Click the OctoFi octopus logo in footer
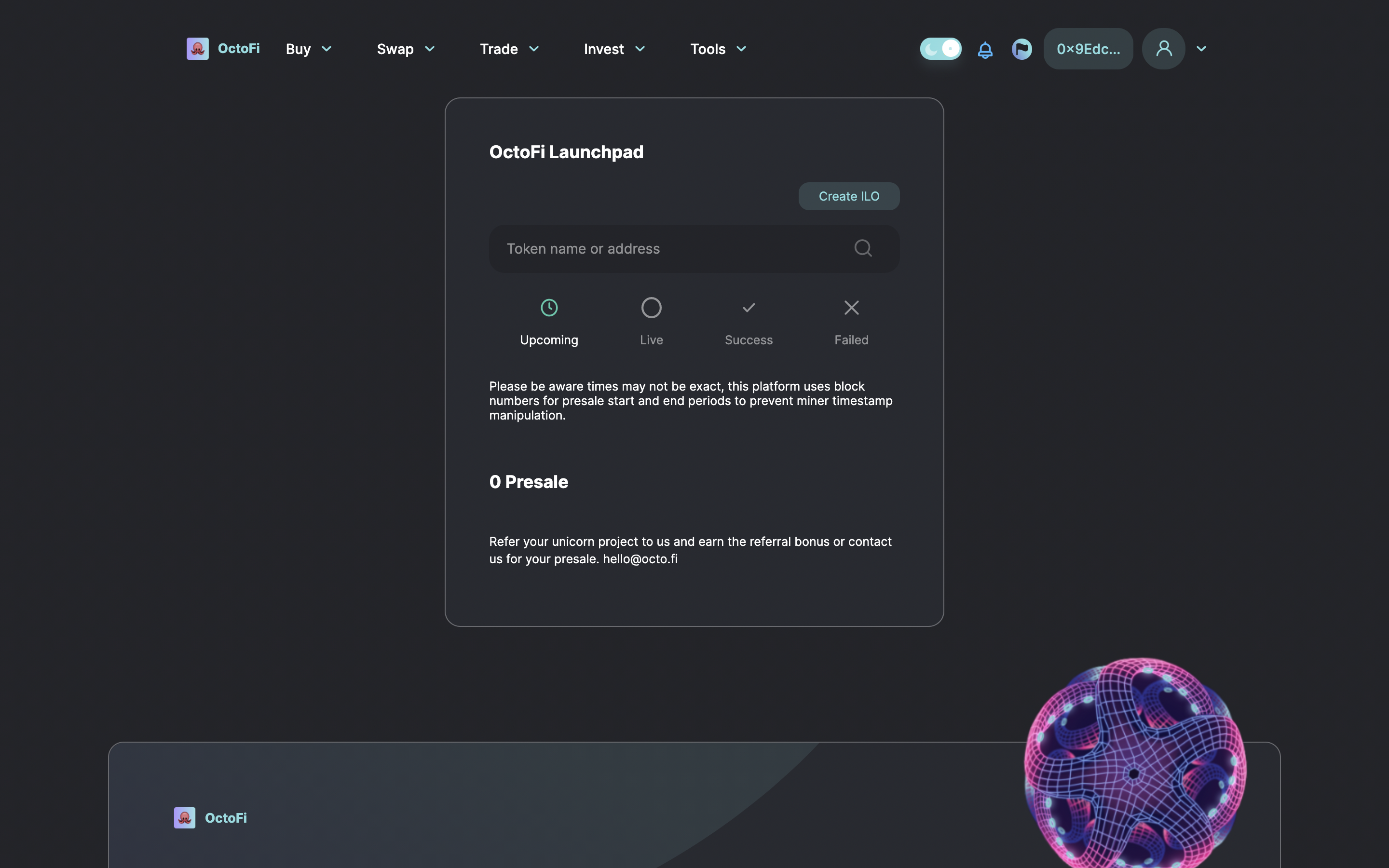 click(x=185, y=817)
